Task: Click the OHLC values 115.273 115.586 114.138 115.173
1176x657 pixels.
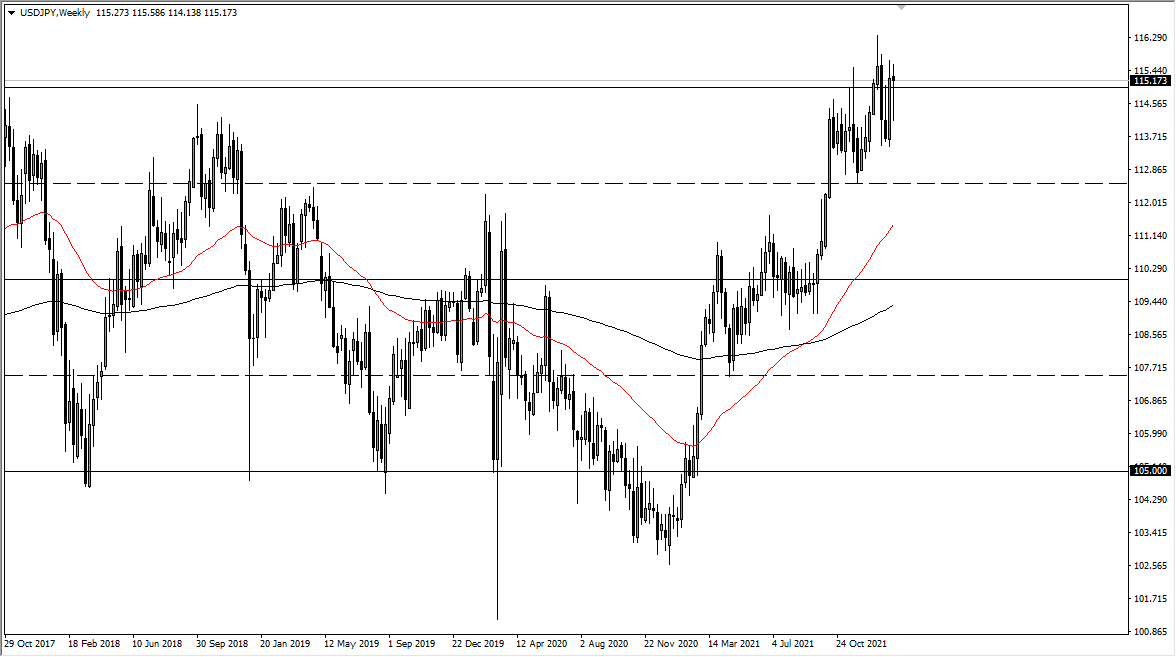Action: 166,13
